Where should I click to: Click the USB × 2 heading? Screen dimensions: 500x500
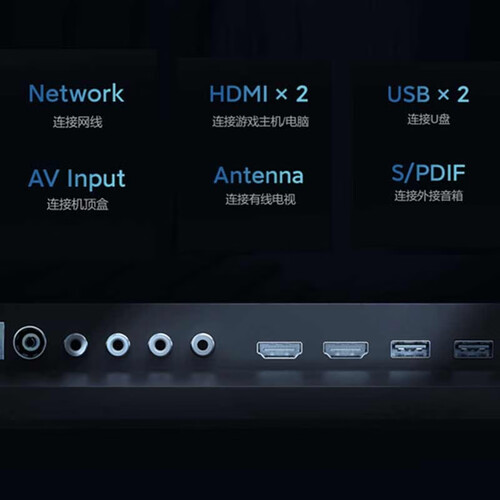(x=428, y=94)
